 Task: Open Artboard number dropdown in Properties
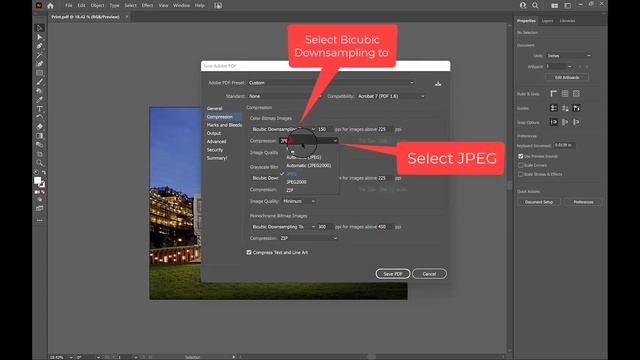point(569,67)
